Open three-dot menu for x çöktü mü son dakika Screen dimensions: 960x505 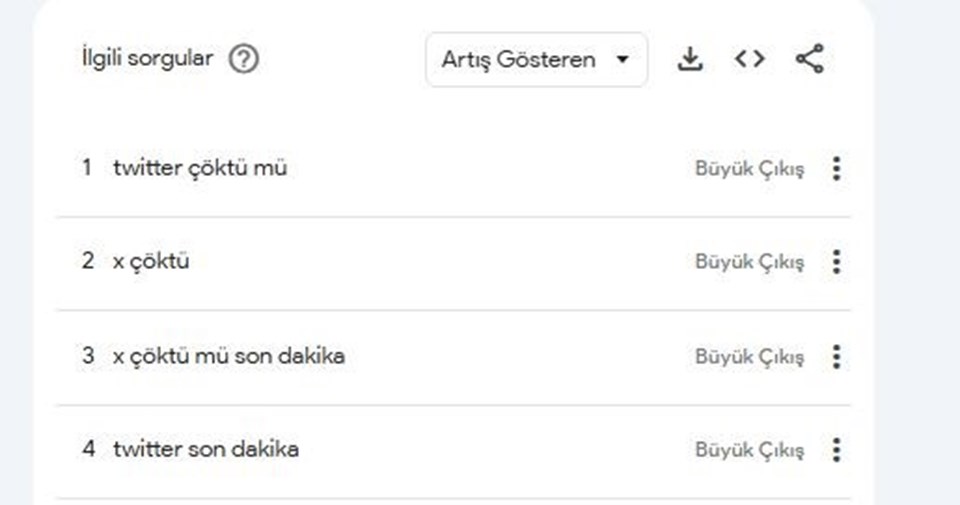point(836,356)
